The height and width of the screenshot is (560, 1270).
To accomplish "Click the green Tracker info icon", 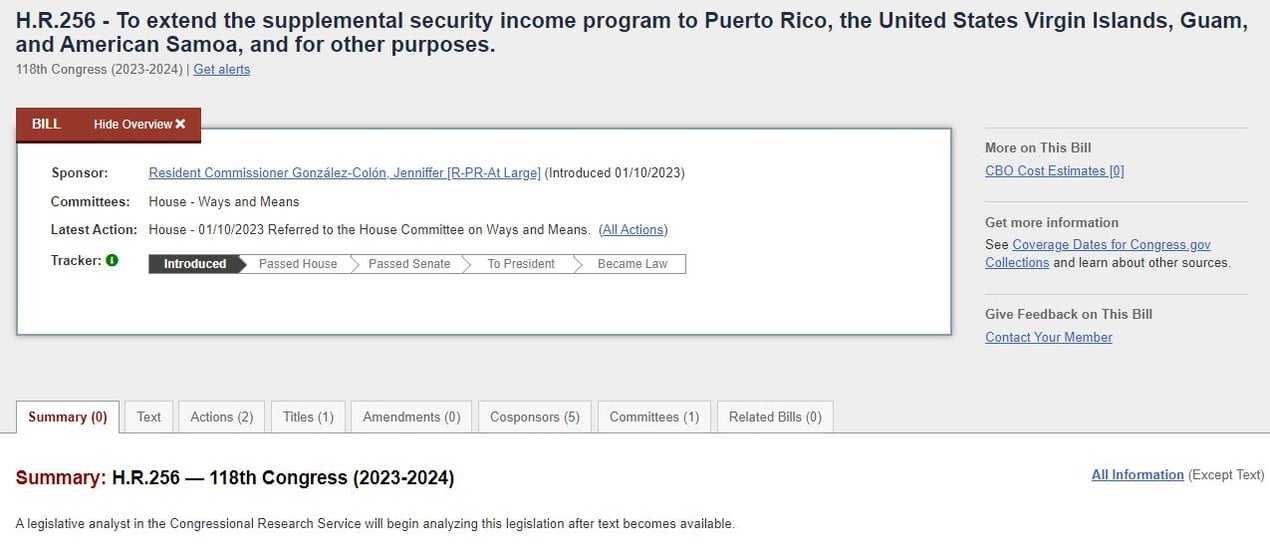I will (112, 260).
